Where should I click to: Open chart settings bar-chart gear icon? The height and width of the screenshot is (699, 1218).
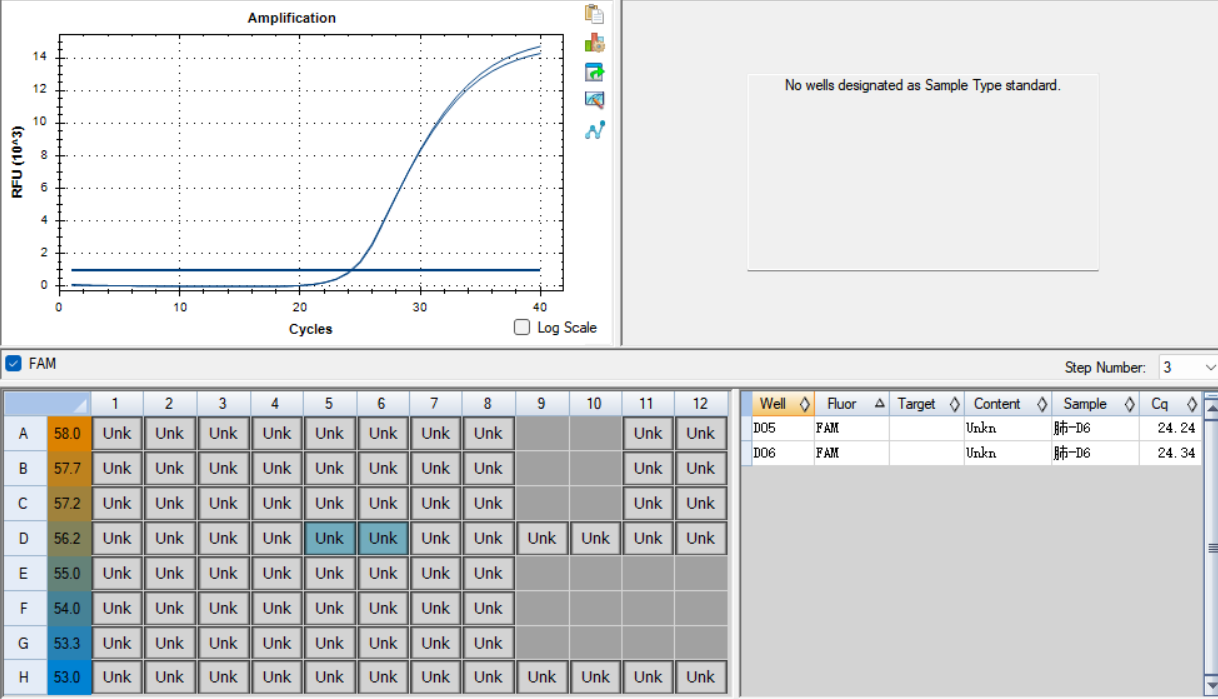[595, 43]
